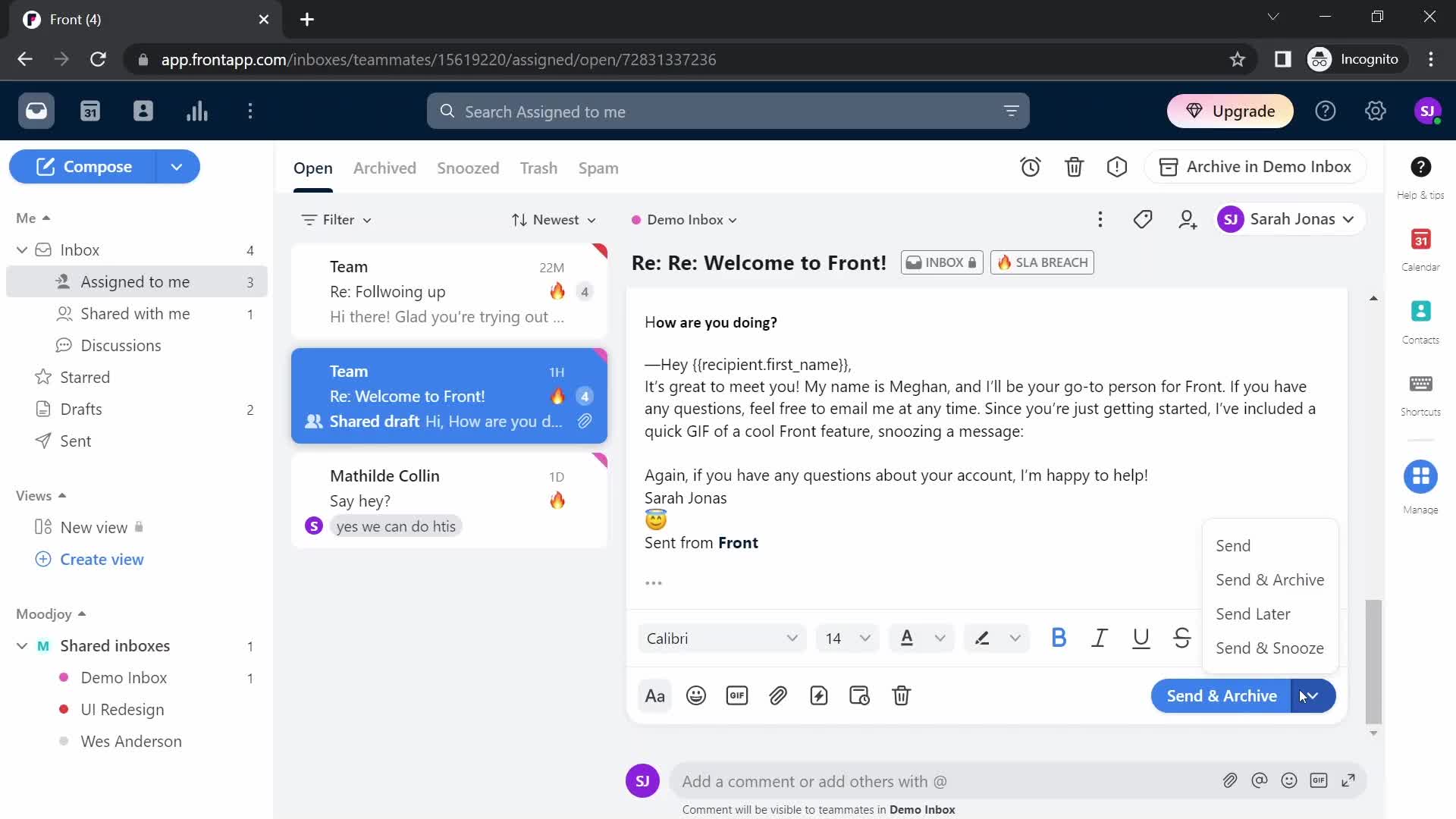The height and width of the screenshot is (819, 1456).
Task: Click Send & Snooze option
Action: coord(1269,647)
